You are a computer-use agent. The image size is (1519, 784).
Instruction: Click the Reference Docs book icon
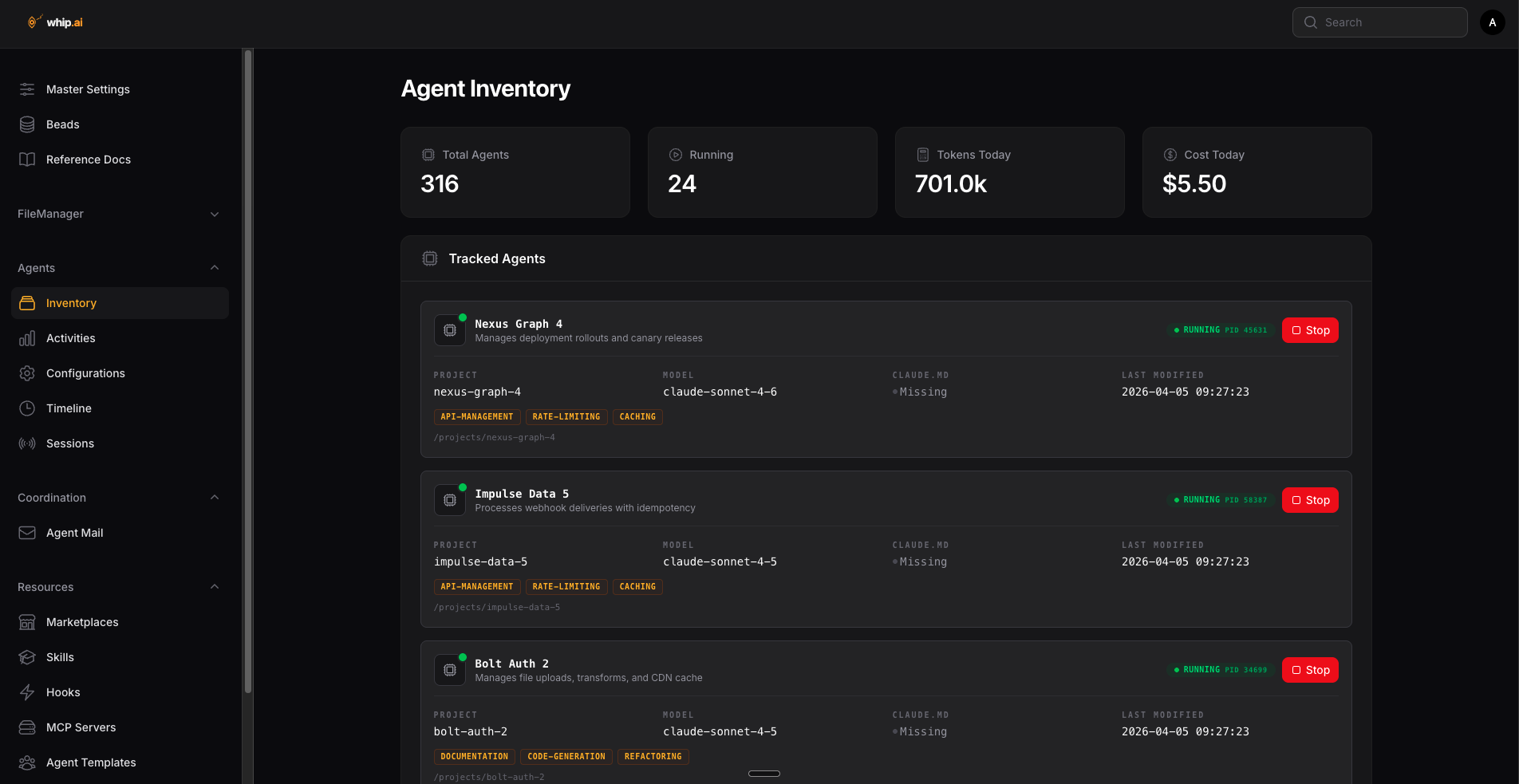coord(26,160)
